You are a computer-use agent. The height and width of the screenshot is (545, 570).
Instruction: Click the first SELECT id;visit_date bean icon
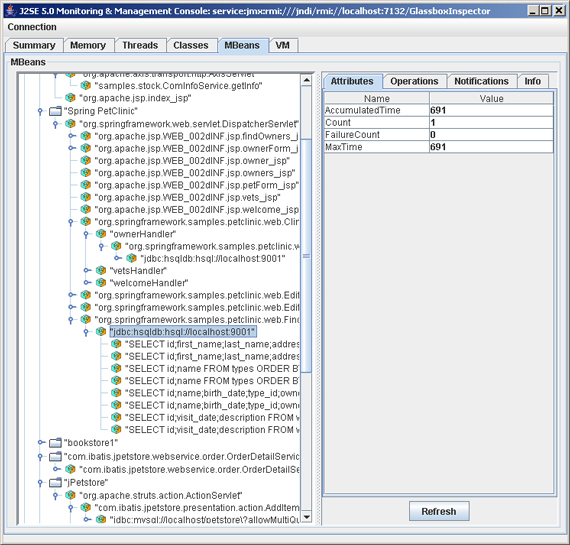116,417
